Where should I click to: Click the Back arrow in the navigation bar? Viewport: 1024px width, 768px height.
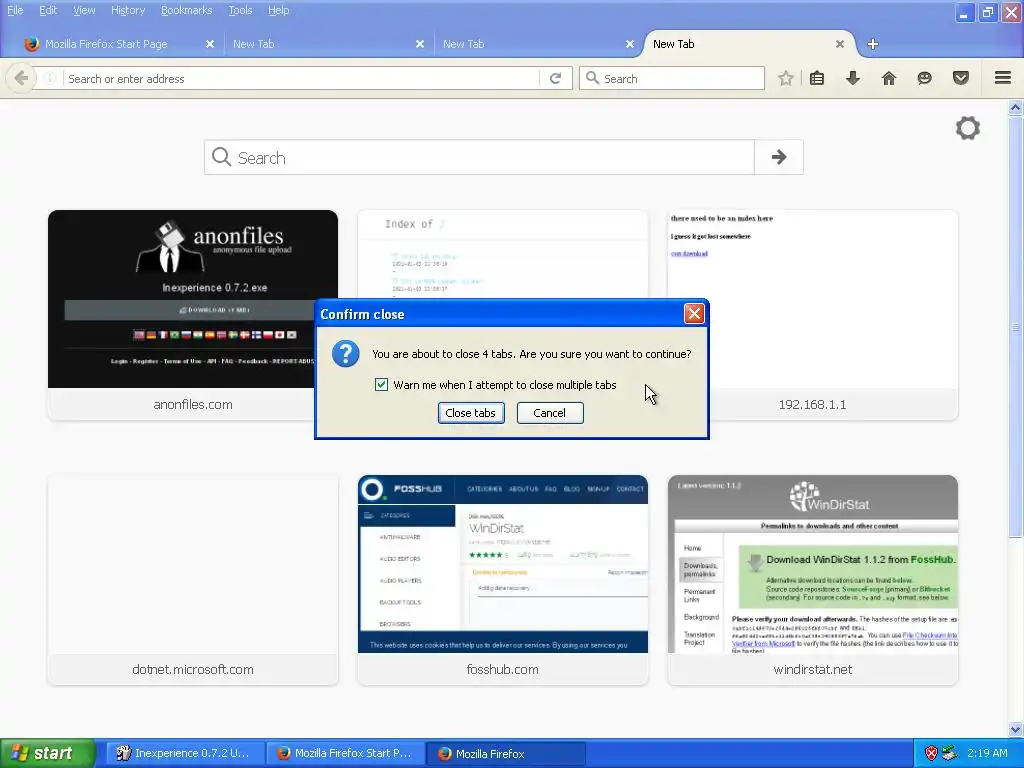(21, 78)
